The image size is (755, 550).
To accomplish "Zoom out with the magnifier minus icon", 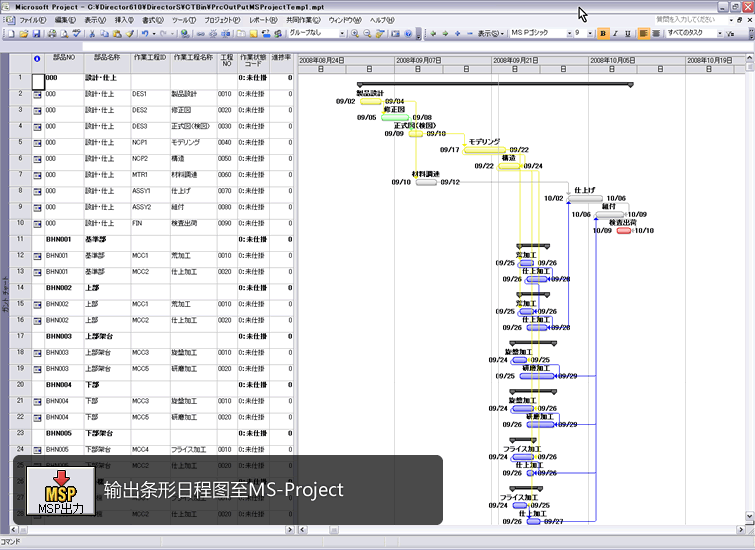I will 367,34.
